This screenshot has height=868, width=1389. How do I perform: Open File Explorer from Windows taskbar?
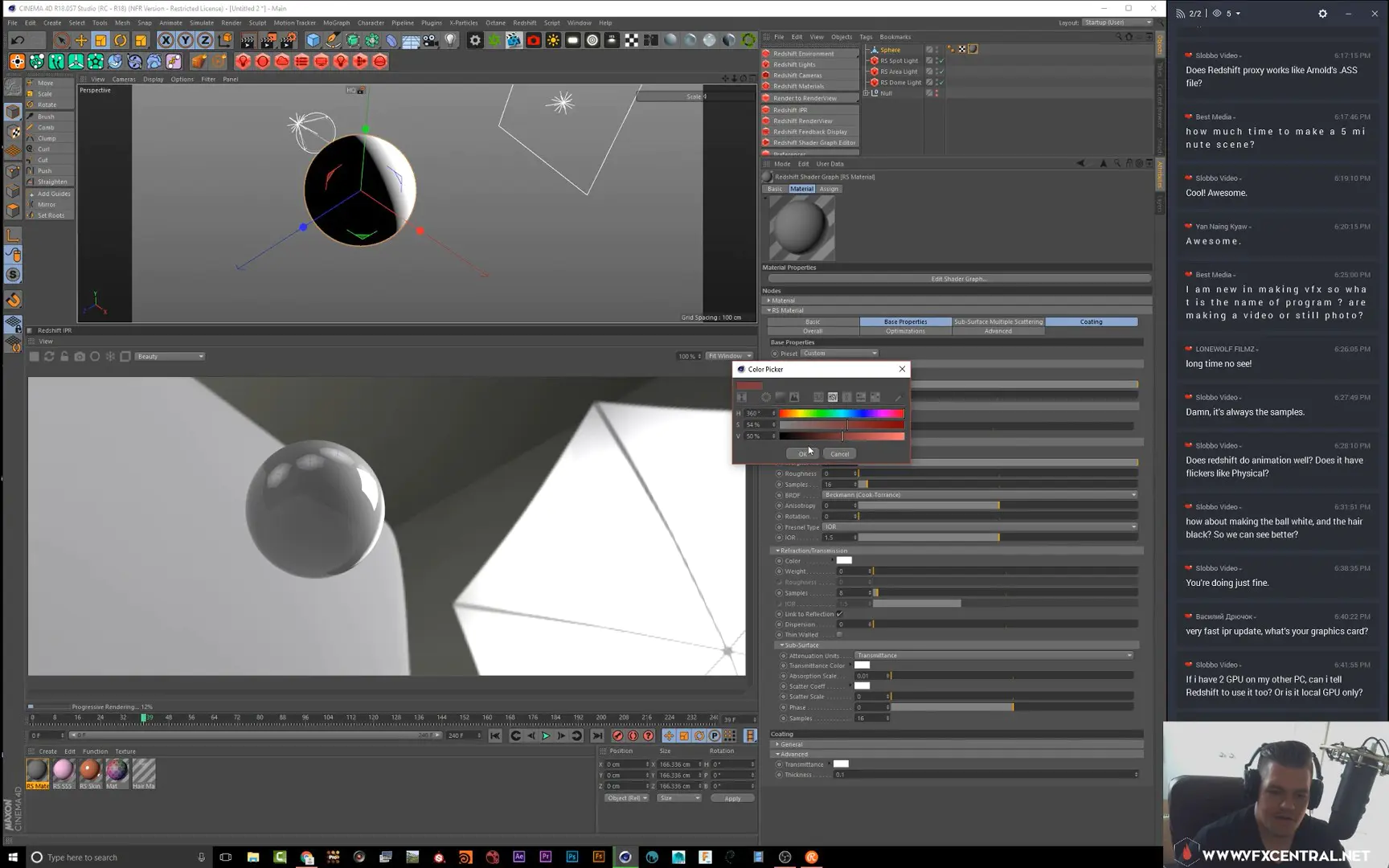[253, 858]
